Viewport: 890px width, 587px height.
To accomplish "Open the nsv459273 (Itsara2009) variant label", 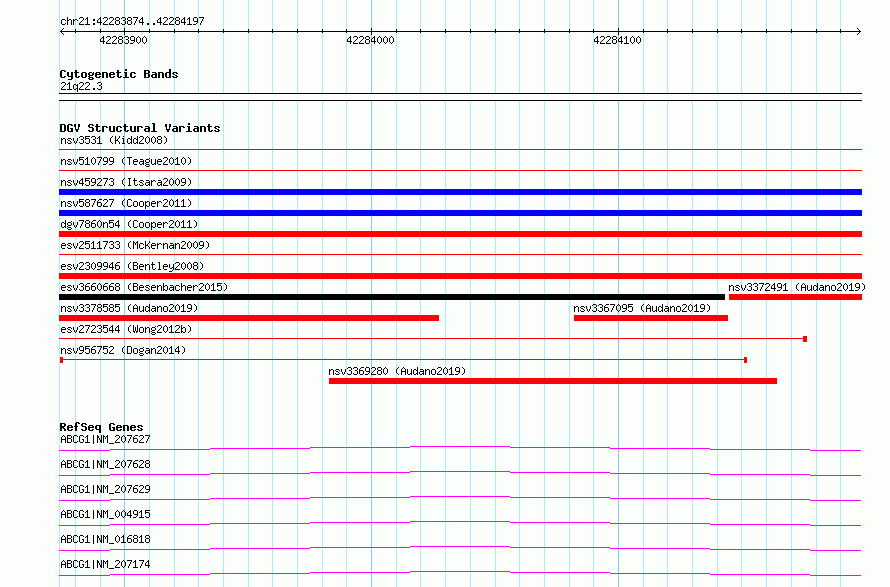I will point(126,182).
